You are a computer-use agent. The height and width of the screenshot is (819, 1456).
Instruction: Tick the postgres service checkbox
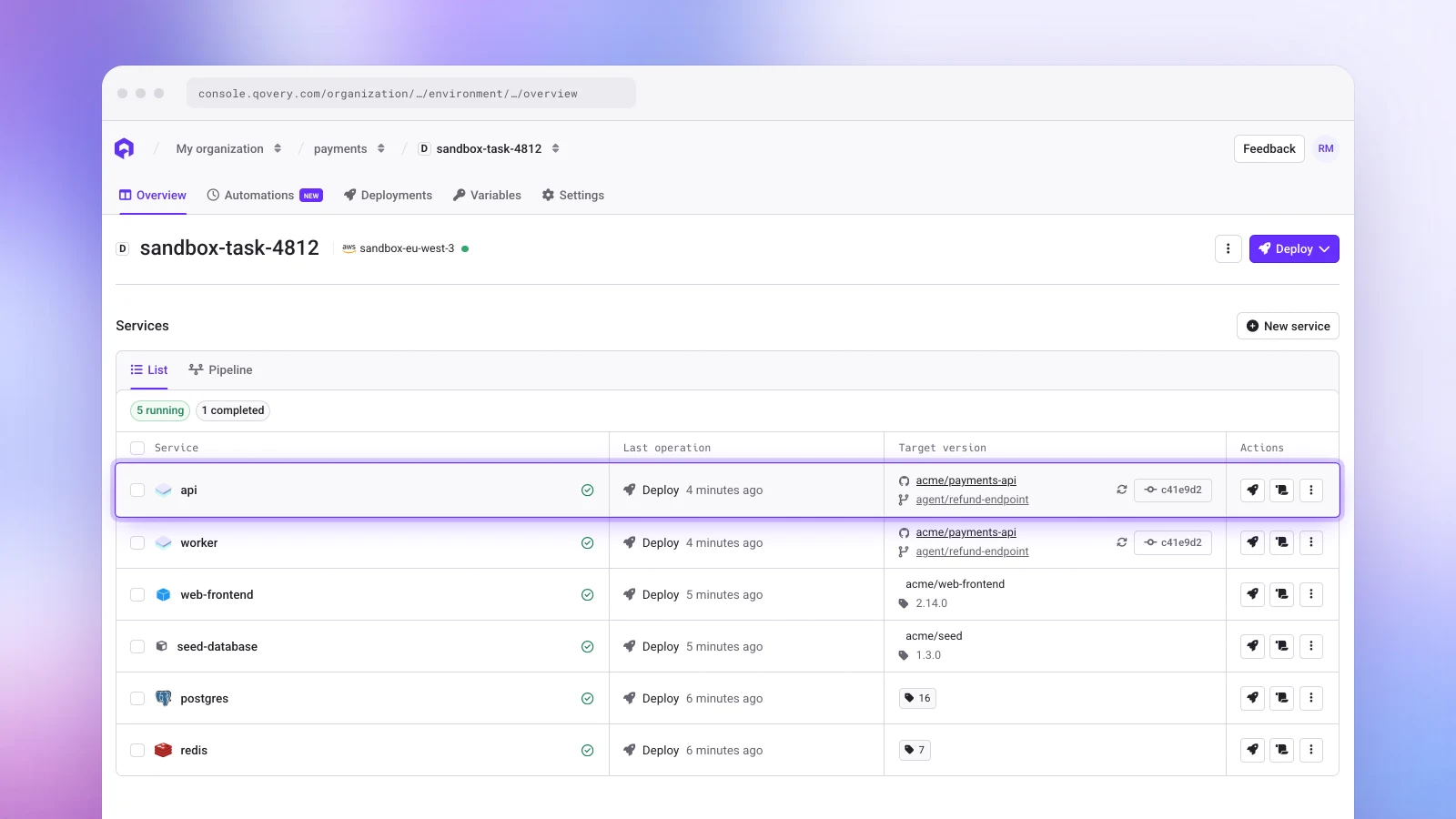(x=137, y=699)
